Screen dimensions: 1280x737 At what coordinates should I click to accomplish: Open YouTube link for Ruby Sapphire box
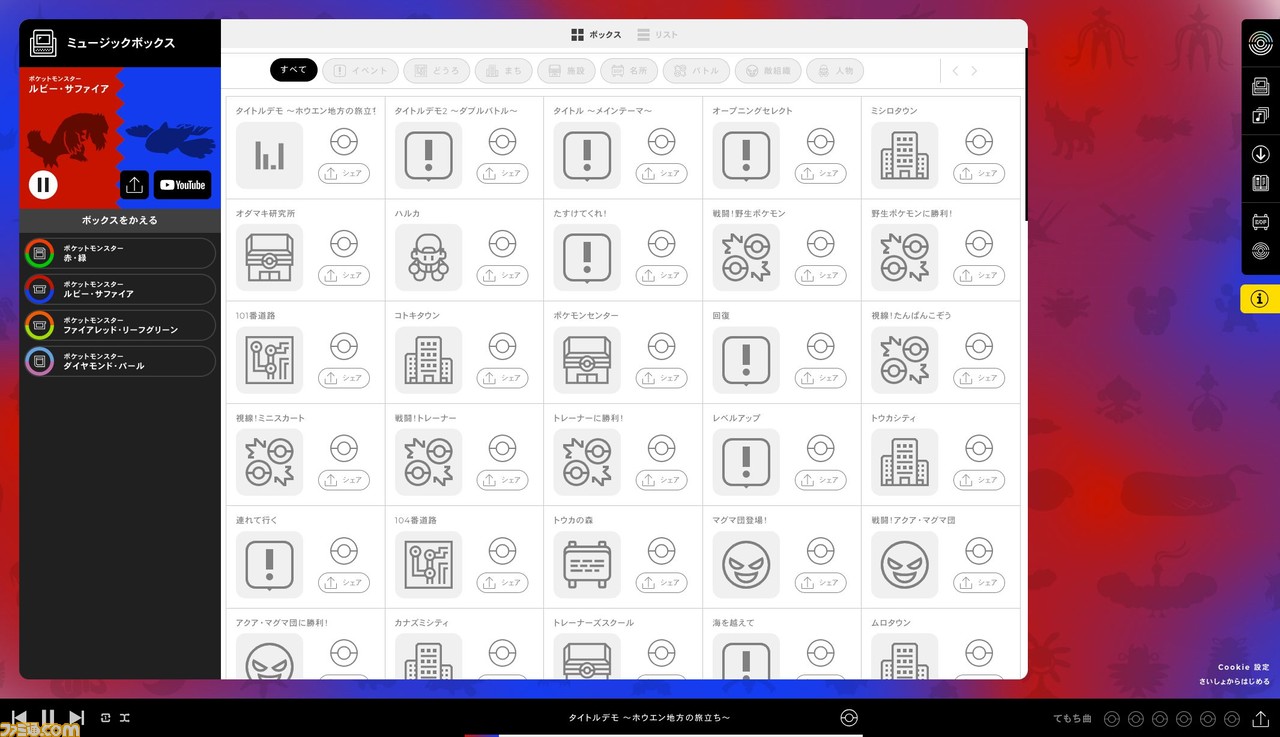[x=182, y=185]
